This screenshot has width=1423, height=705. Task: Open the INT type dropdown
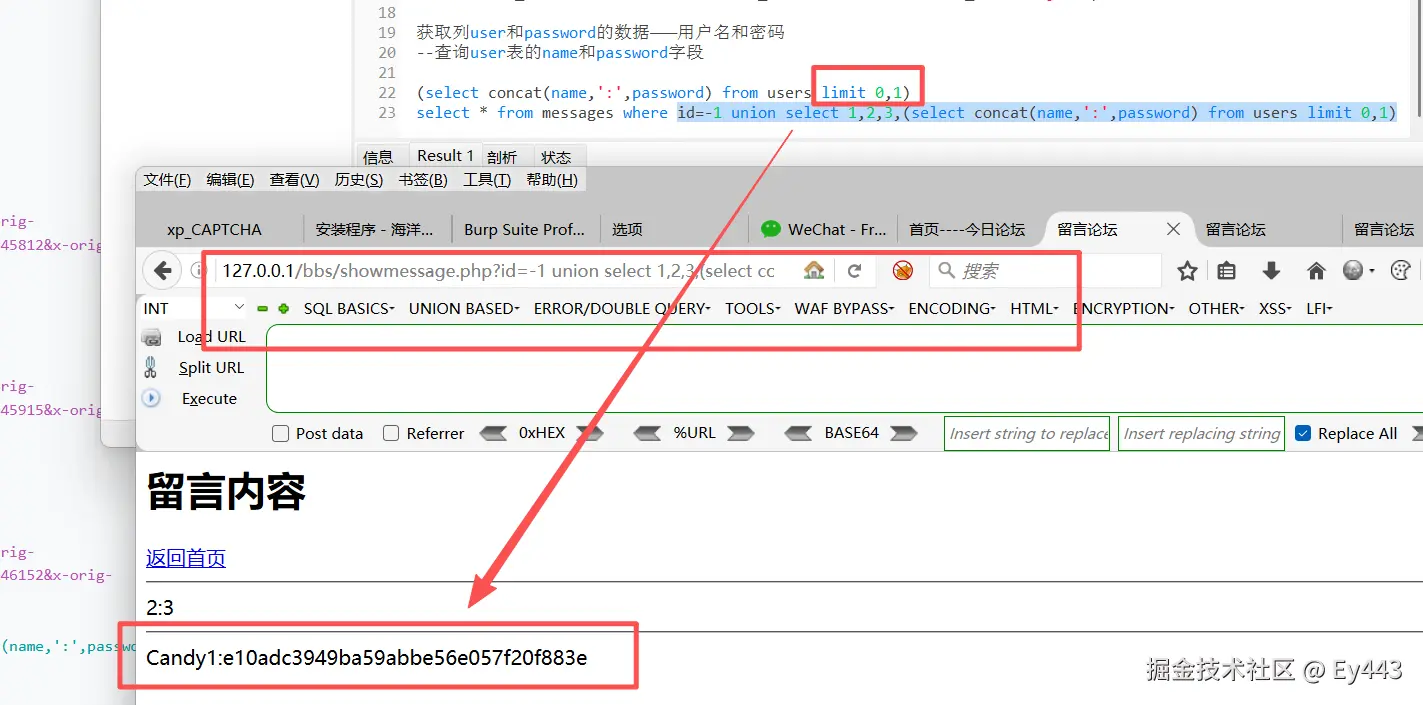(x=194, y=308)
